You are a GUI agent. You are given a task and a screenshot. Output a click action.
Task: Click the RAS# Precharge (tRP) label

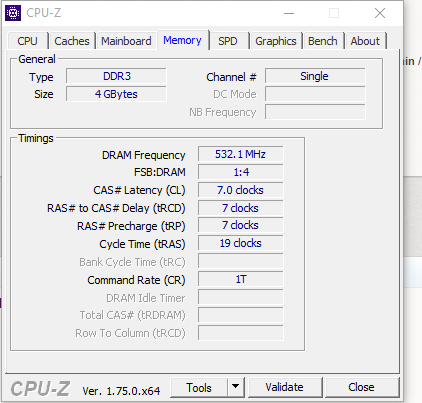coord(131,226)
